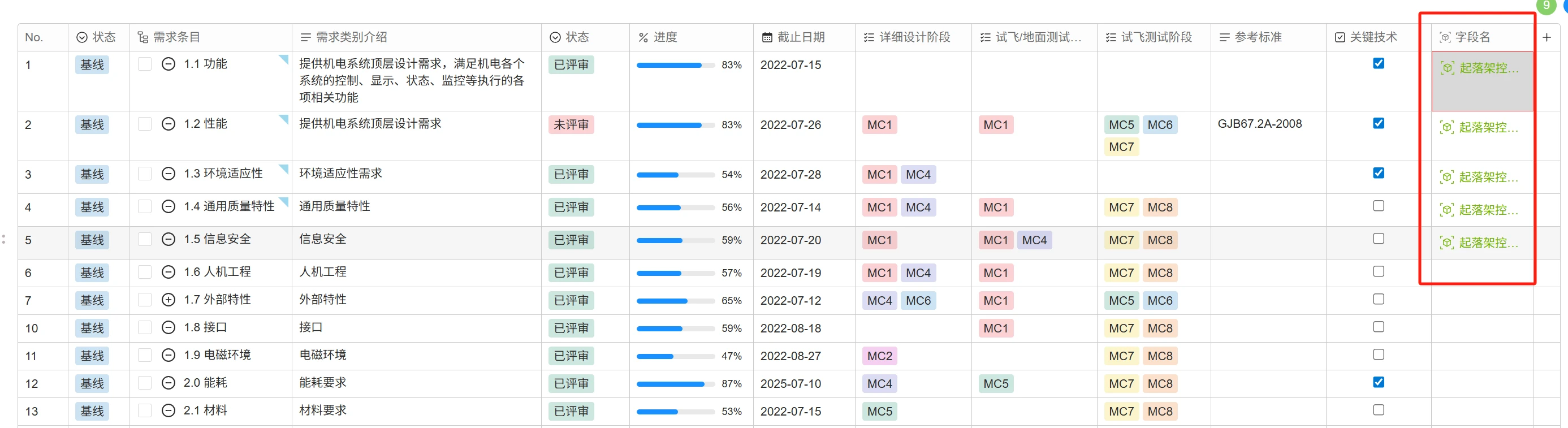Image resolution: width=1568 pixels, height=428 pixels.
Task: Collapse the 1.1 功能 row
Action: 169,64
